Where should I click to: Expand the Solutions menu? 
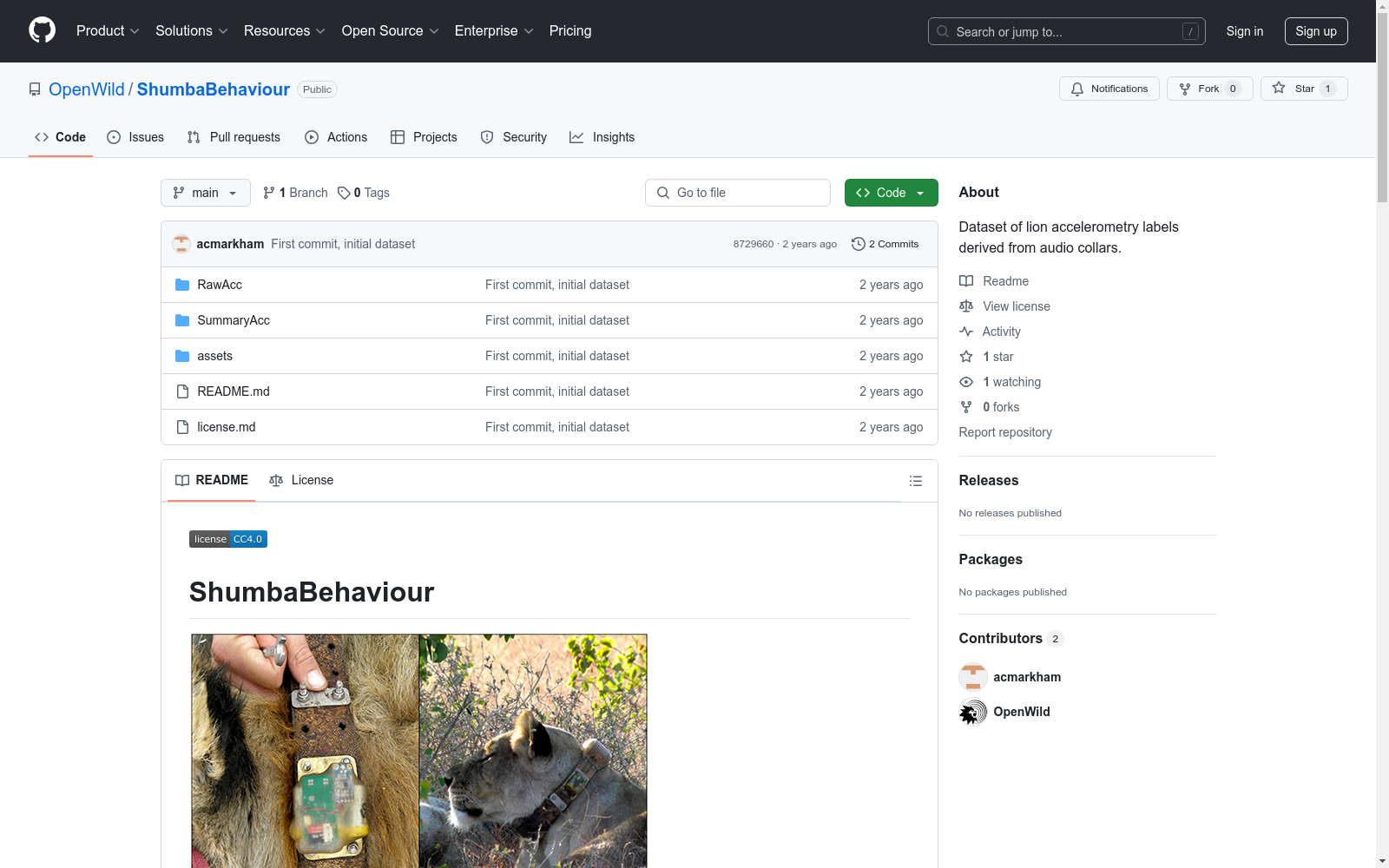[x=192, y=31]
